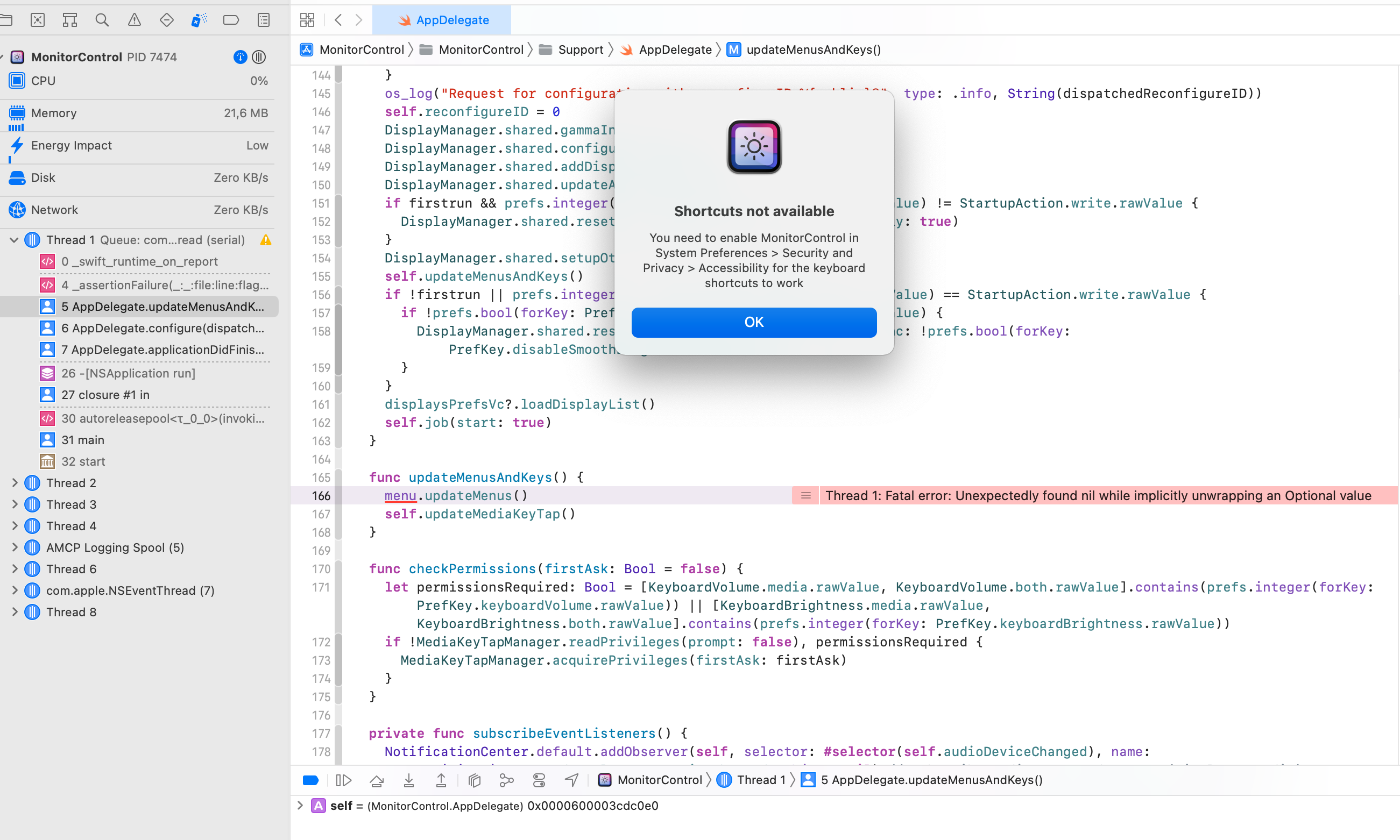1400x840 pixels.
Task: Open the Test navigator diamond icon
Action: pos(166,20)
